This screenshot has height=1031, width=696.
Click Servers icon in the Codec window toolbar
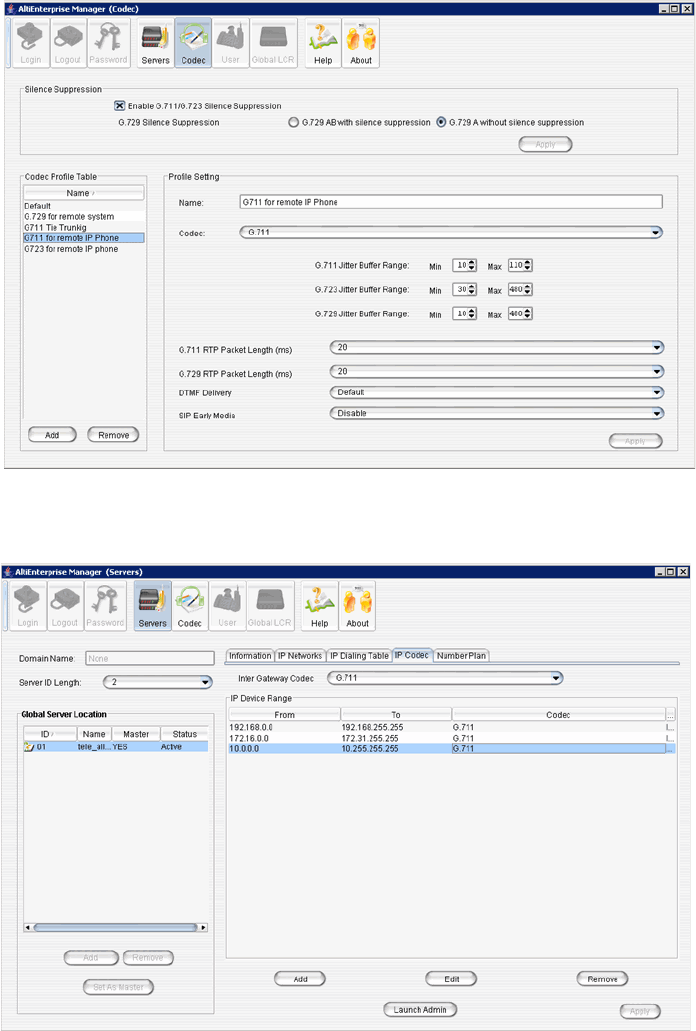(154, 43)
